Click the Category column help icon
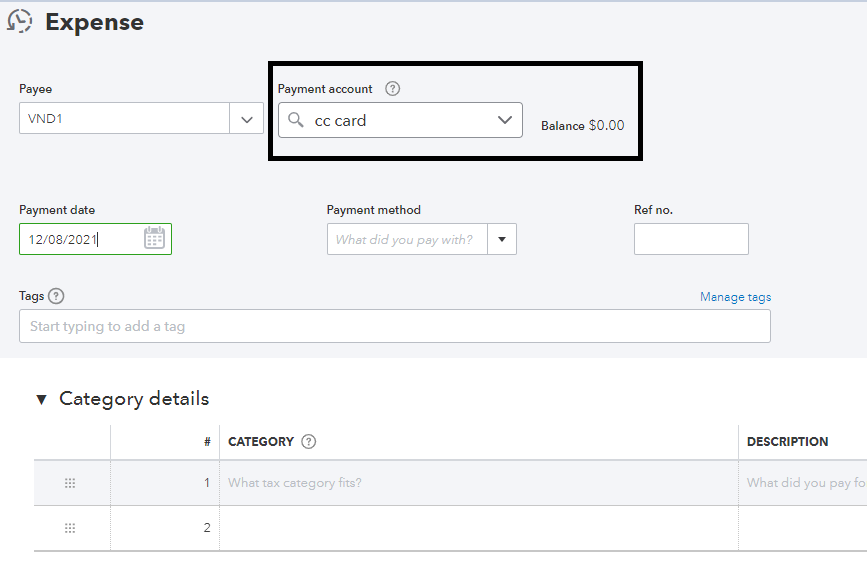867x561 pixels. tap(309, 441)
